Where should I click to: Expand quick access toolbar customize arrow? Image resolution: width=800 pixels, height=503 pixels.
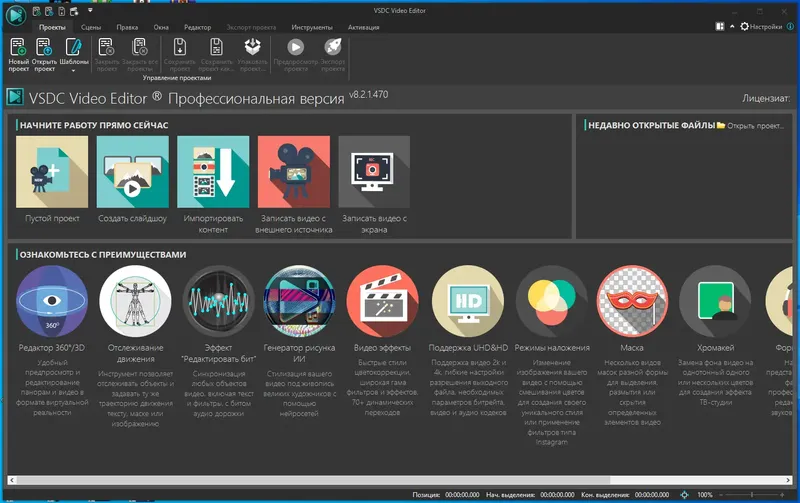pos(90,10)
